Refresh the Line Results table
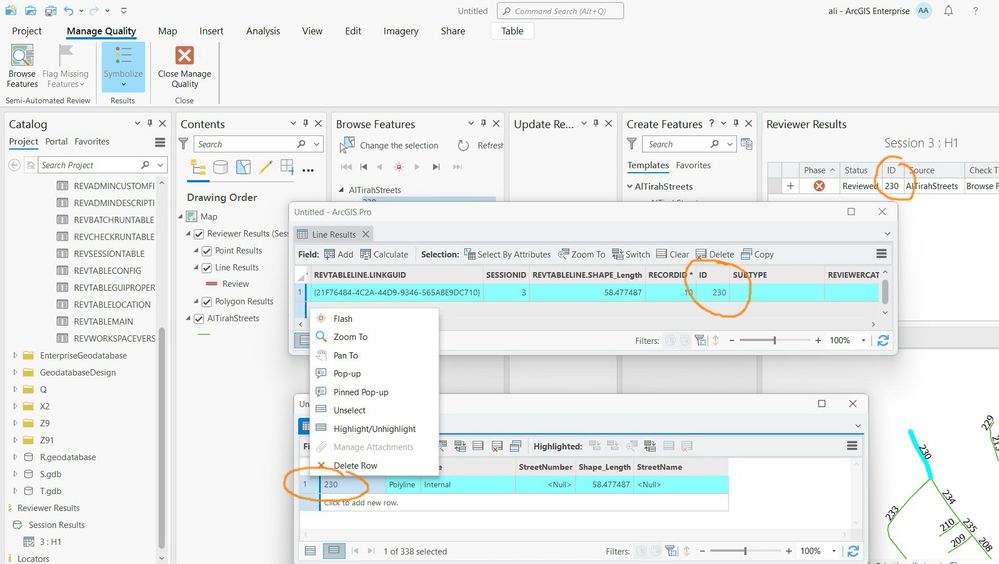Viewport: 999px width, 564px height. pos(883,340)
